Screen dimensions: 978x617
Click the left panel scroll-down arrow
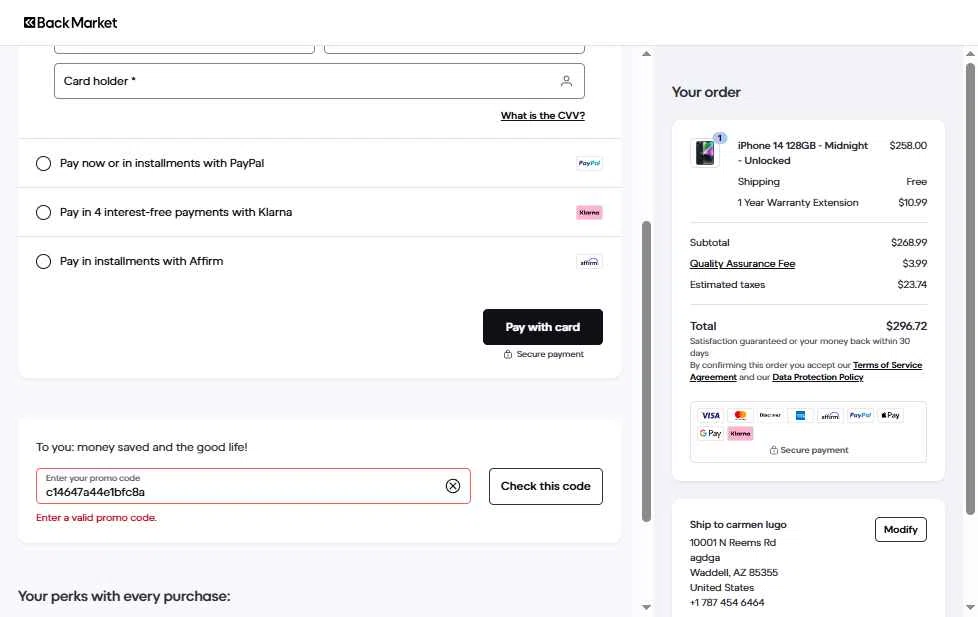pyautogui.click(x=646, y=607)
